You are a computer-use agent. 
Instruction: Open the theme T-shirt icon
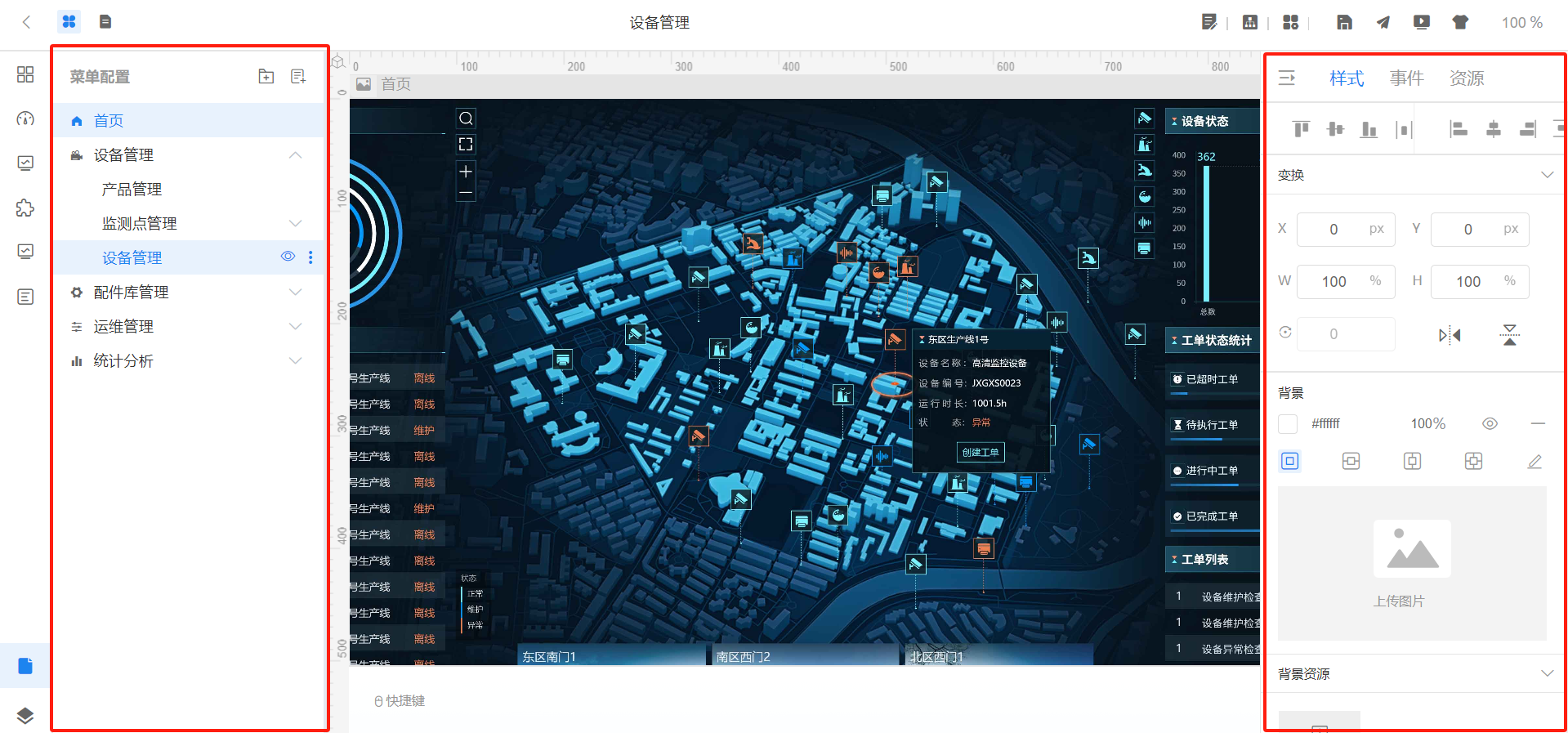pos(1460,22)
